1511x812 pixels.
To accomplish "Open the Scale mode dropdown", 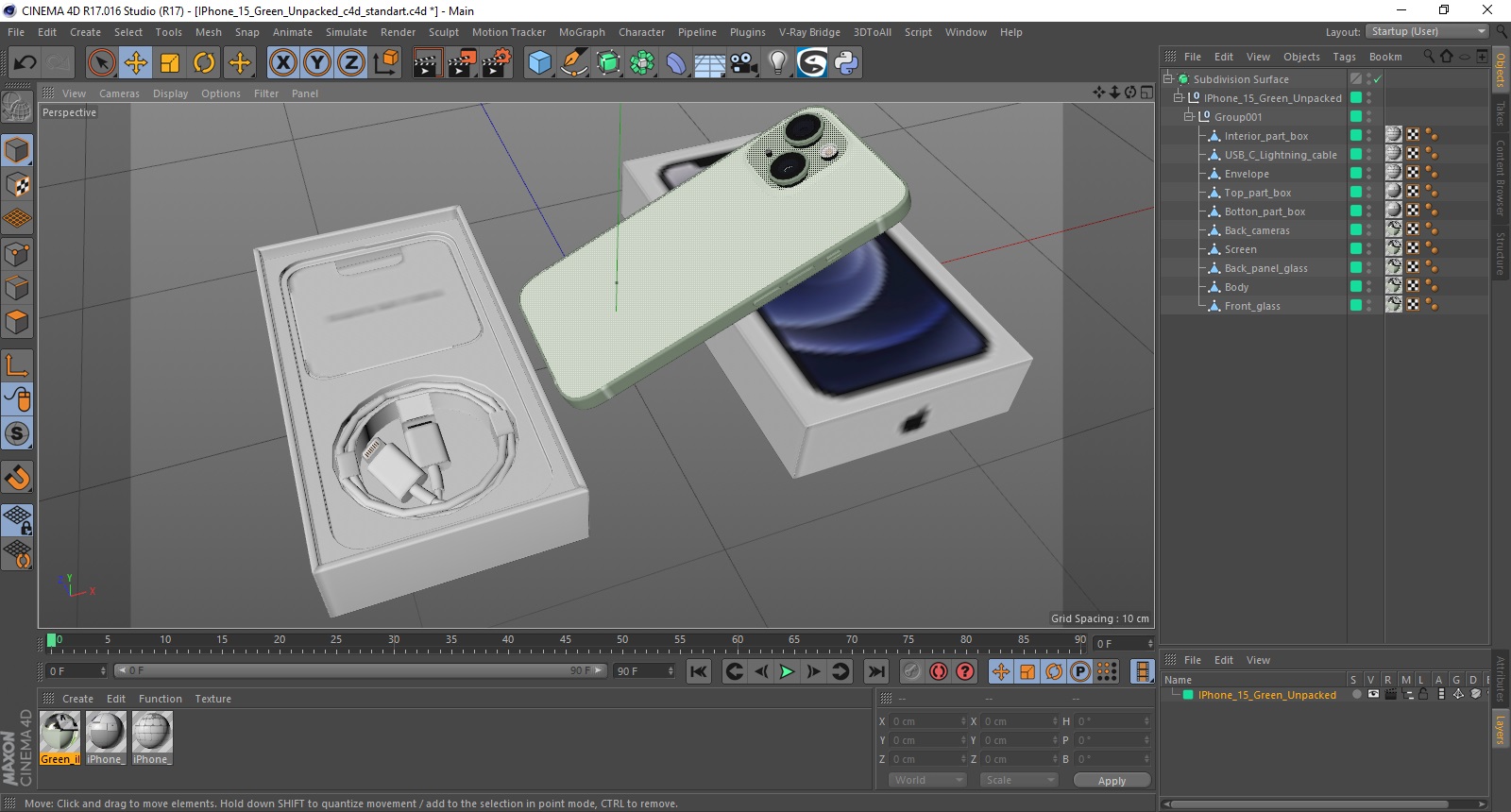I will tap(1018, 780).
